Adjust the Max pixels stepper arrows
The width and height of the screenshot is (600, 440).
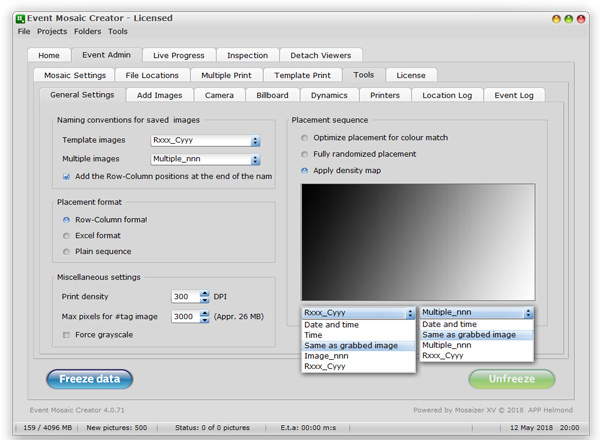[x=205, y=316]
